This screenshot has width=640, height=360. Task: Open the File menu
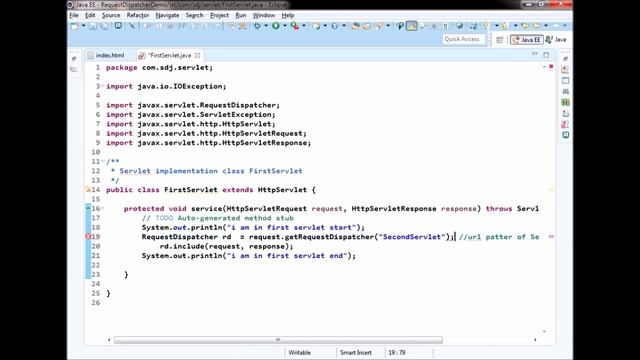click(x=74, y=15)
